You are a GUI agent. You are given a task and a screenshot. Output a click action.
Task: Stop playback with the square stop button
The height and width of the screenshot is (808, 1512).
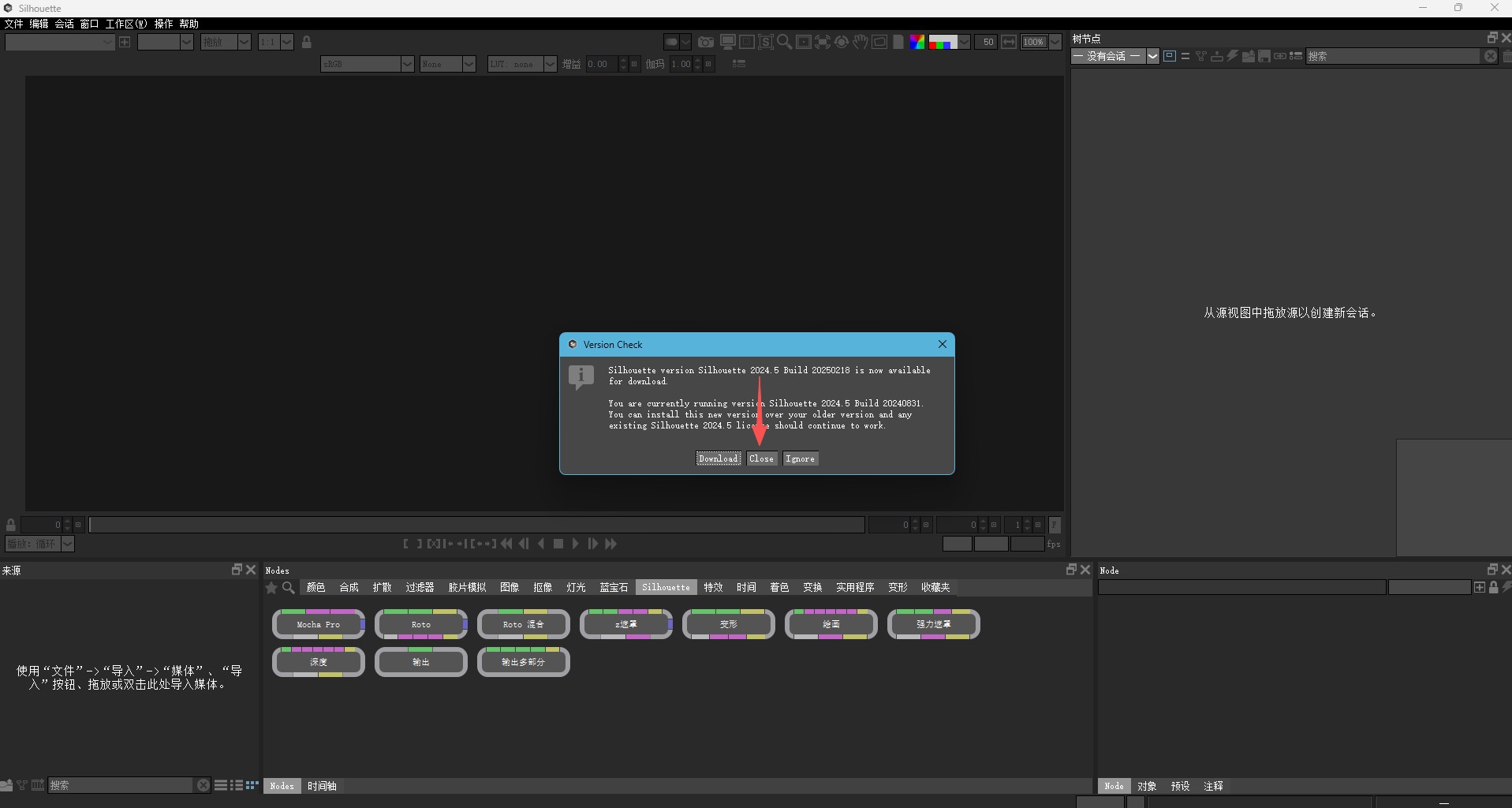pyautogui.click(x=558, y=544)
